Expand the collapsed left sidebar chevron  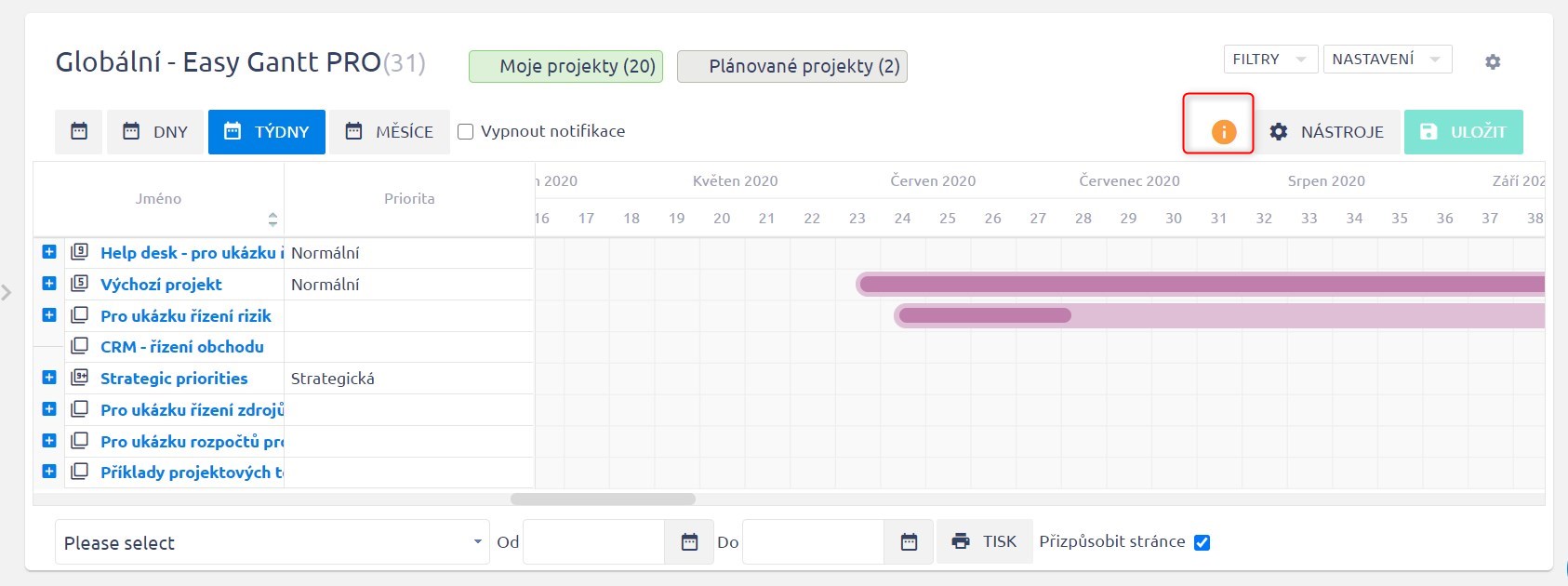[x=7, y=293]
